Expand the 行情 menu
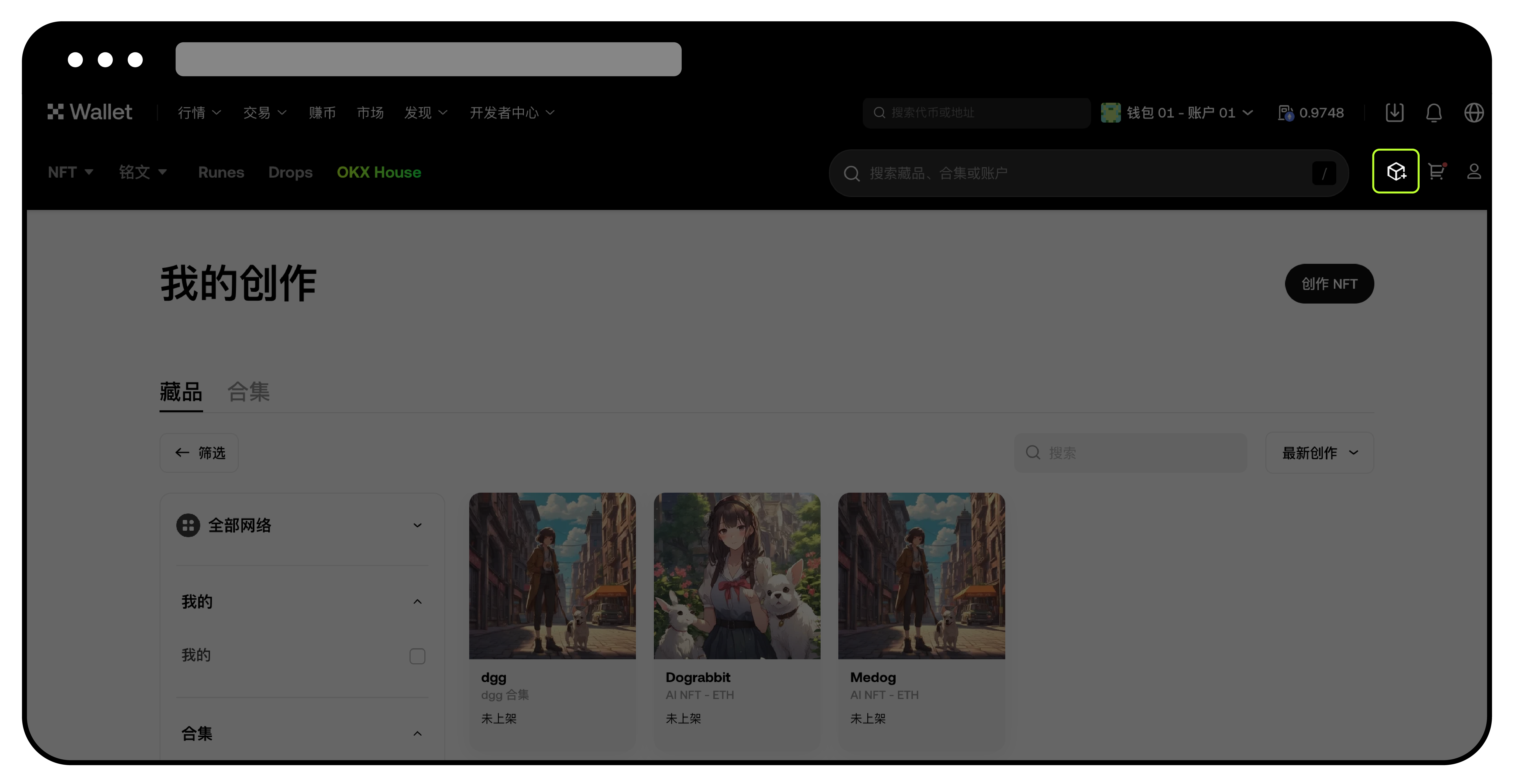 point(199,112)
